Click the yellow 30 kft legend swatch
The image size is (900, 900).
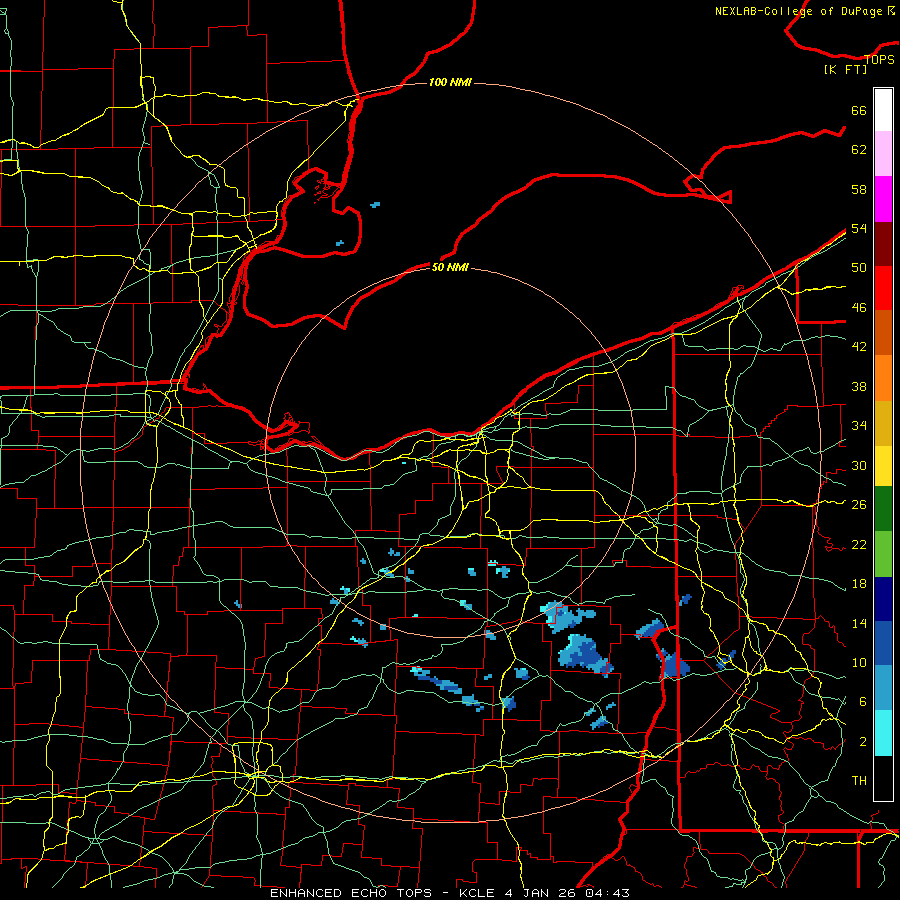coord(883,466)
